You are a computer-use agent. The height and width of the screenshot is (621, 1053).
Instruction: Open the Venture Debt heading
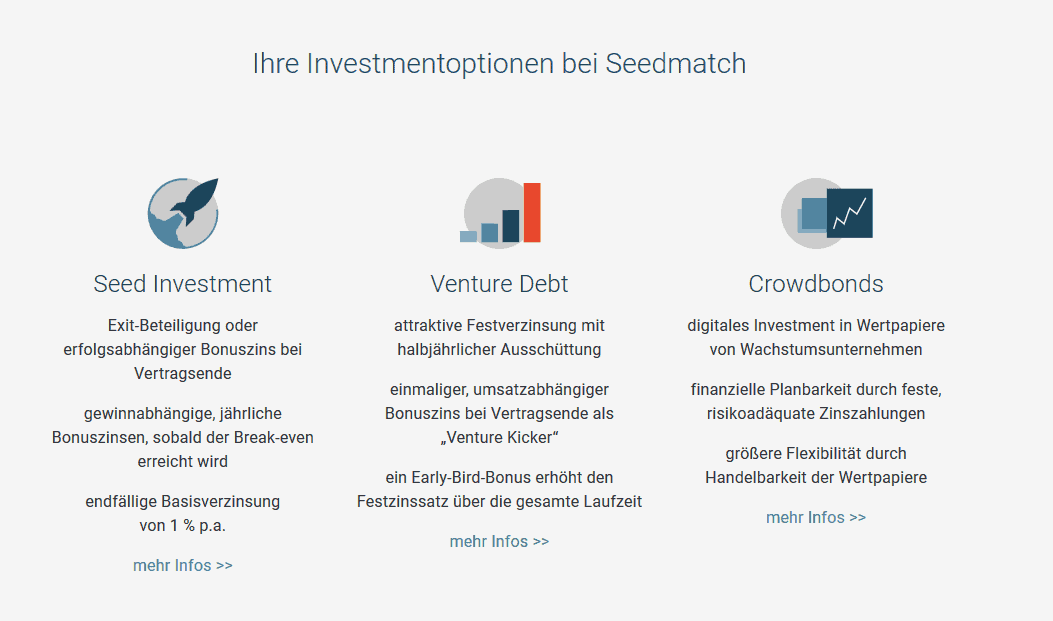pos(499,284)
